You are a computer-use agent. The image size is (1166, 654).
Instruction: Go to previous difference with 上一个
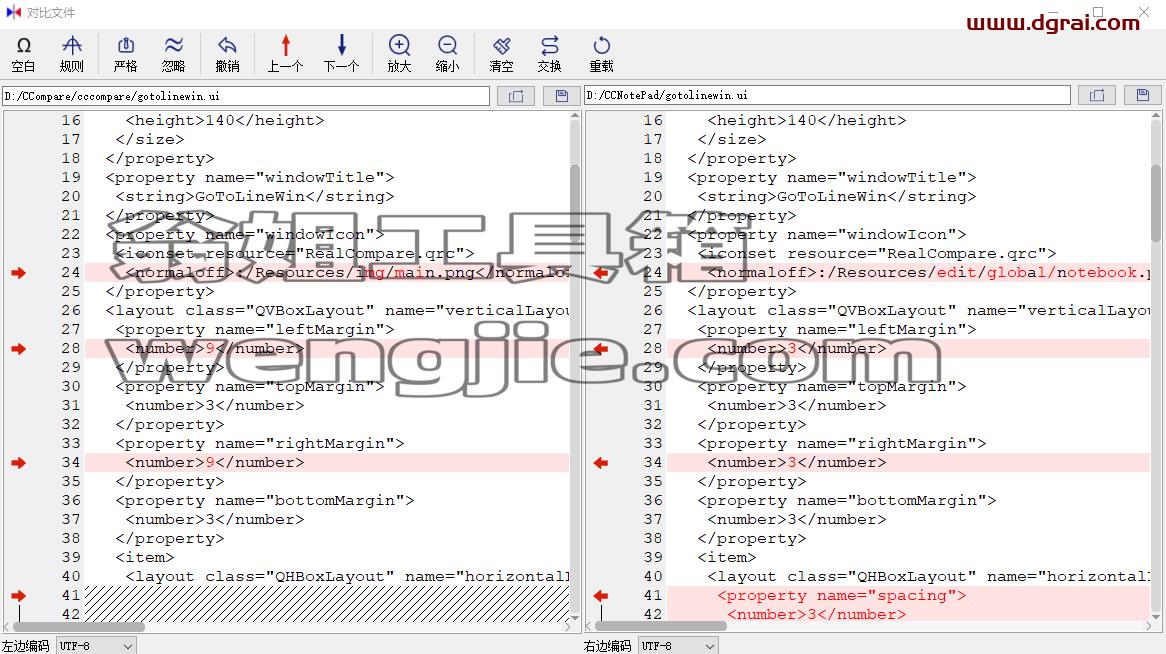(286, 54)
